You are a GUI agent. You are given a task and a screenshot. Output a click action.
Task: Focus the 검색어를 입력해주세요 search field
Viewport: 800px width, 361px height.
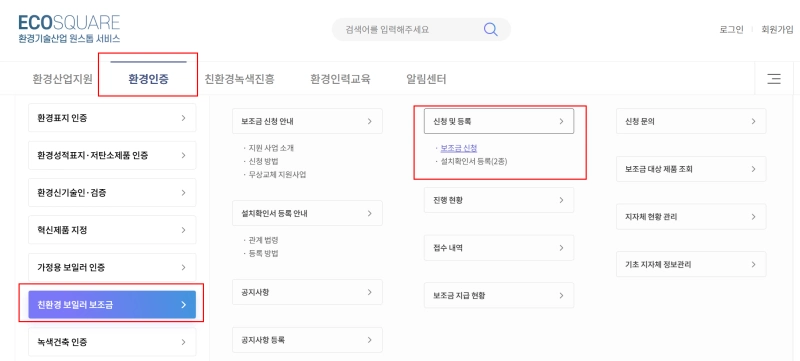click(x=421, y=30)
